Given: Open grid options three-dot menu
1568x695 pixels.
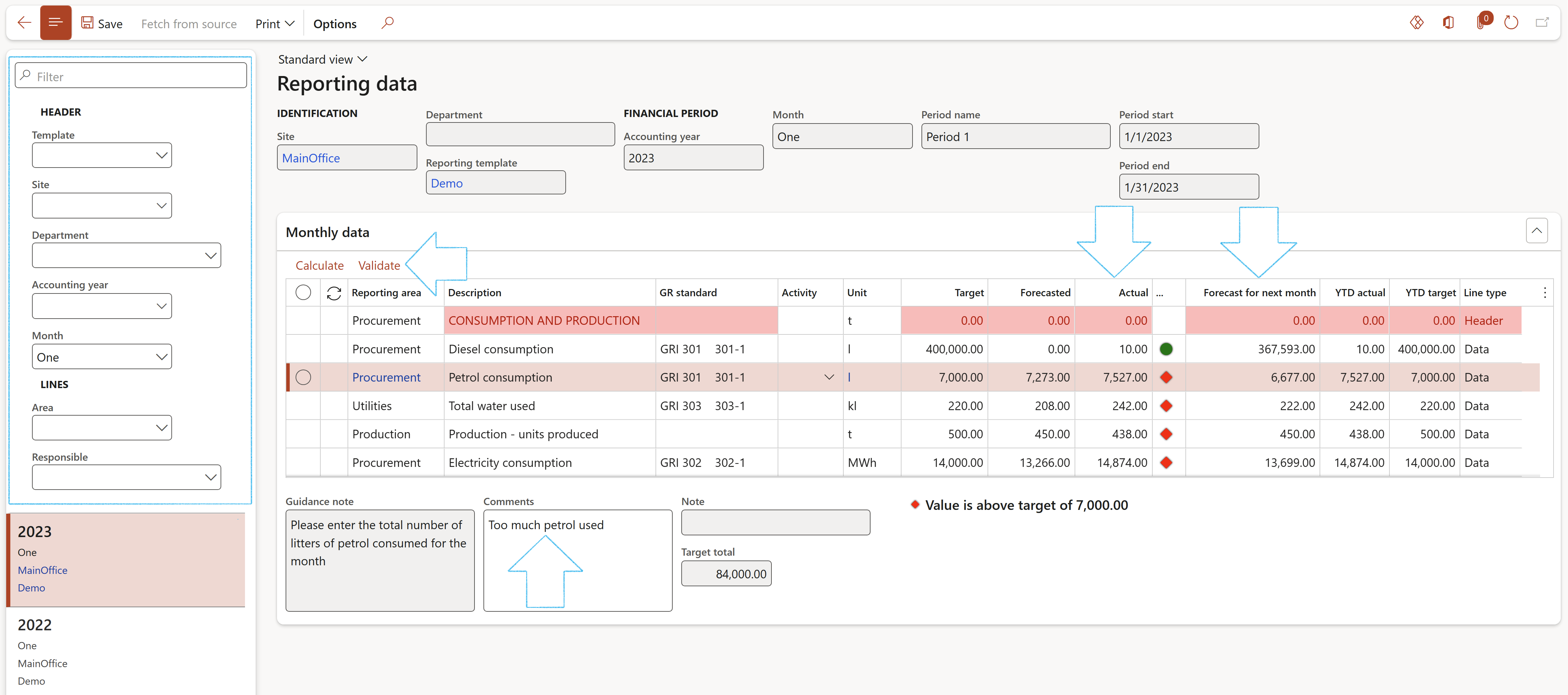Looking at the screenshot, I should click(1544, 293).
